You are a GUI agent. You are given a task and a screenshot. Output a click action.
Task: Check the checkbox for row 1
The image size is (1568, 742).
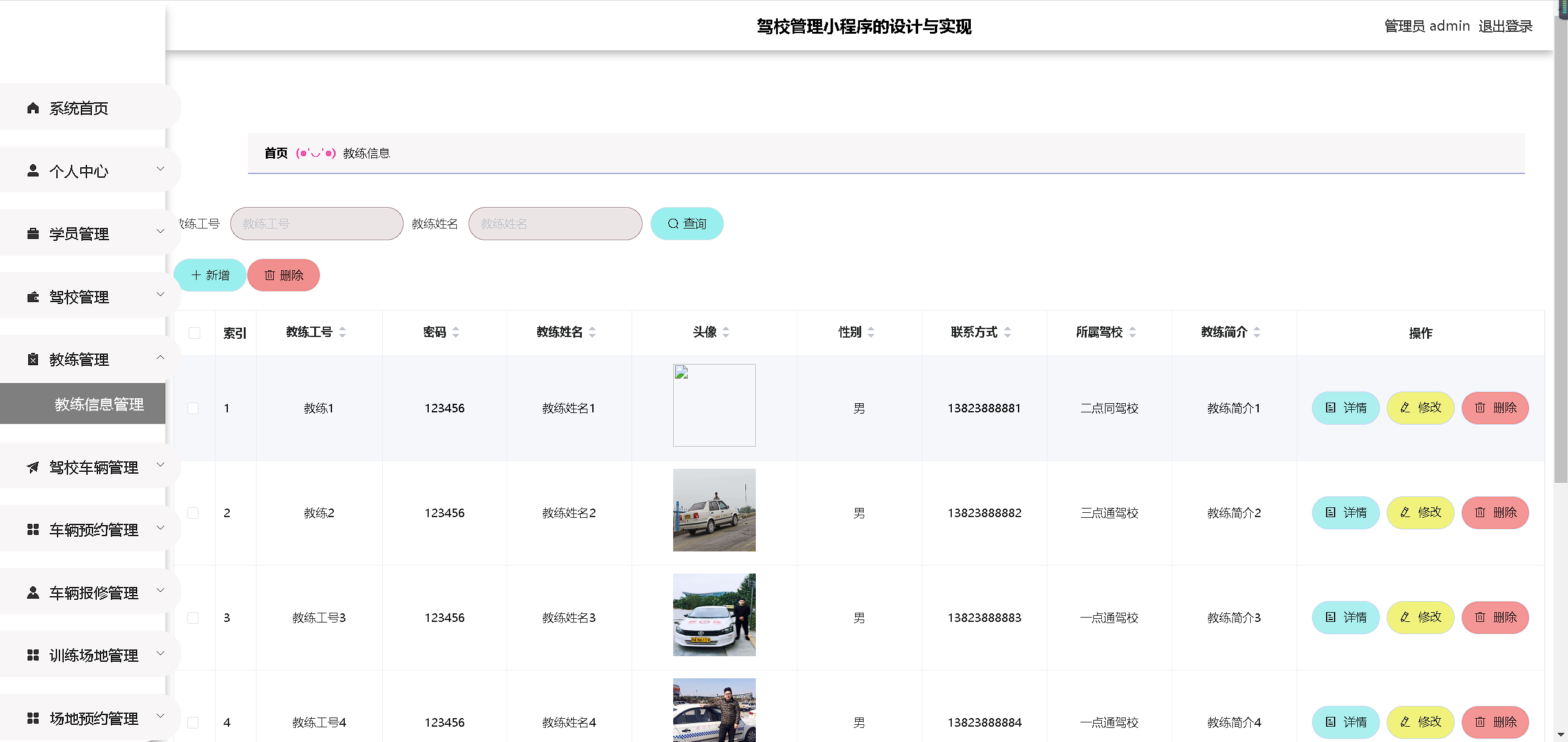tap(193, 408)
